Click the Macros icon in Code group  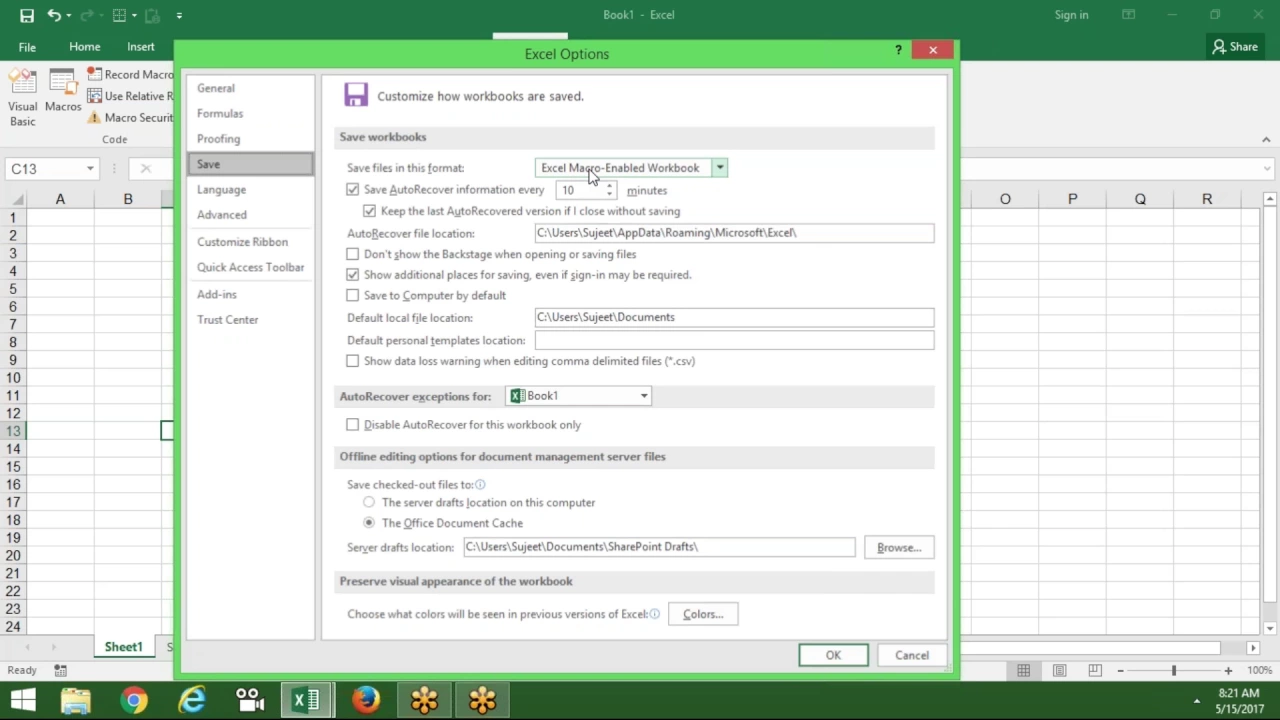coord(63,83)
